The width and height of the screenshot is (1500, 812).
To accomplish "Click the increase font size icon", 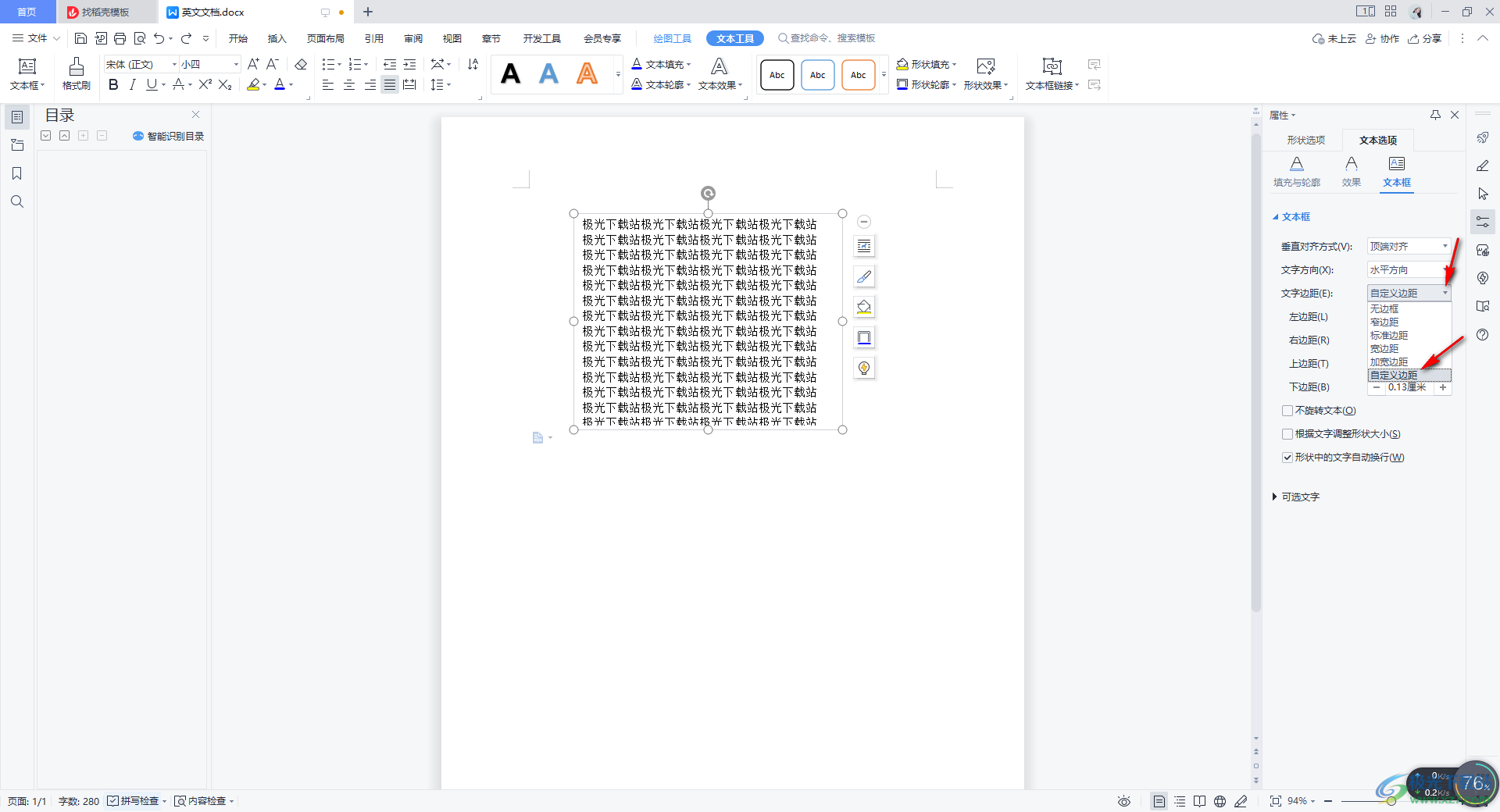I will pos(253,64).
